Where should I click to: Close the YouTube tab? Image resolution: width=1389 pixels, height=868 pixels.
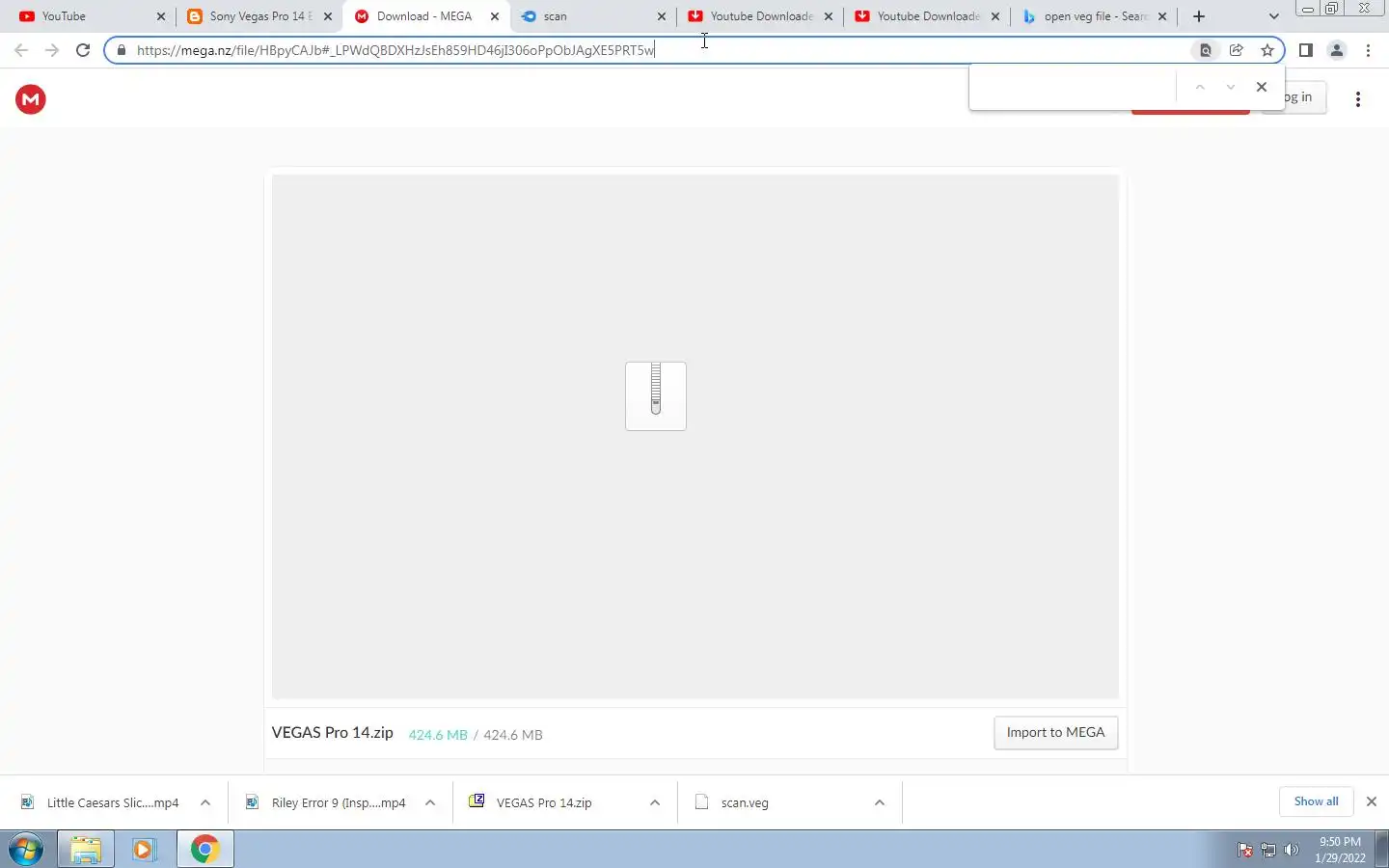161,16
